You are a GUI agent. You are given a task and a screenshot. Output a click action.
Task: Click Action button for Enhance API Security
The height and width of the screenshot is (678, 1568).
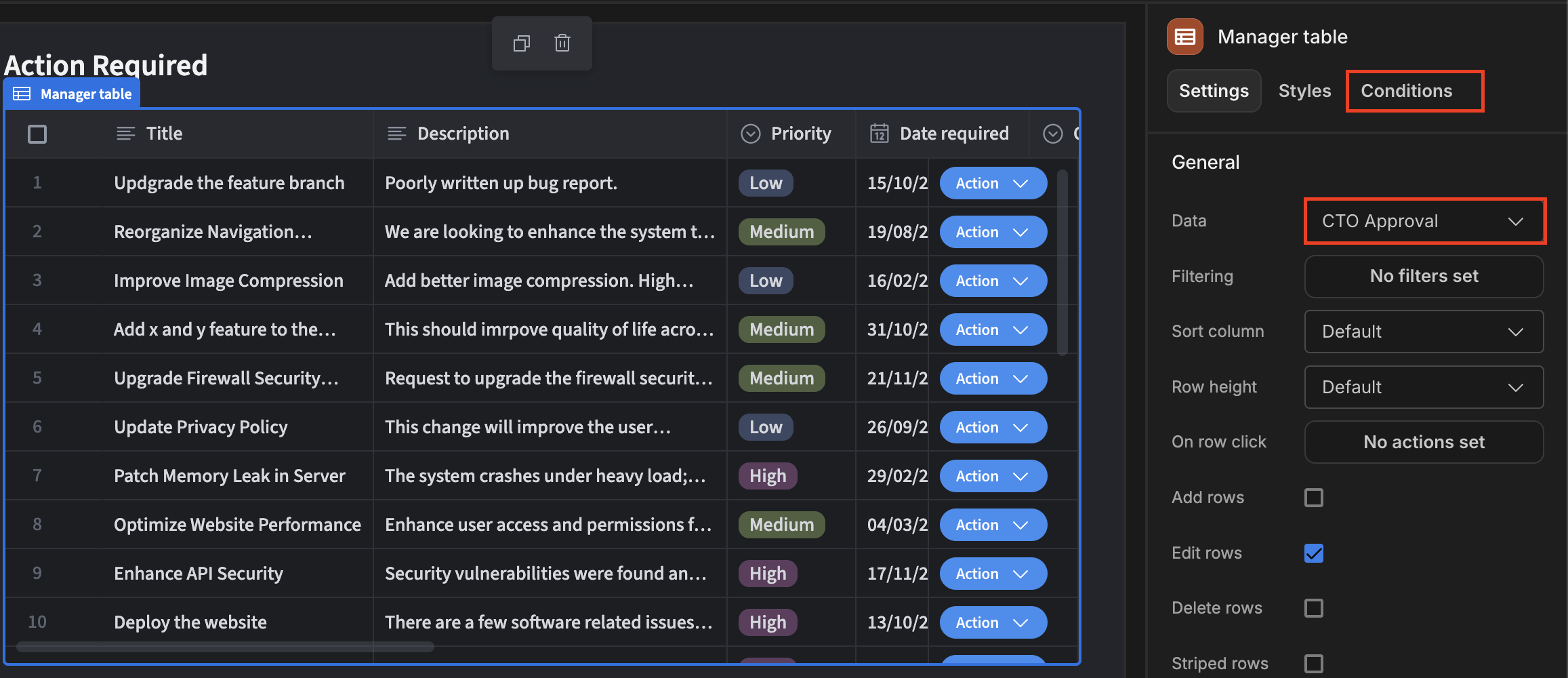993,574
